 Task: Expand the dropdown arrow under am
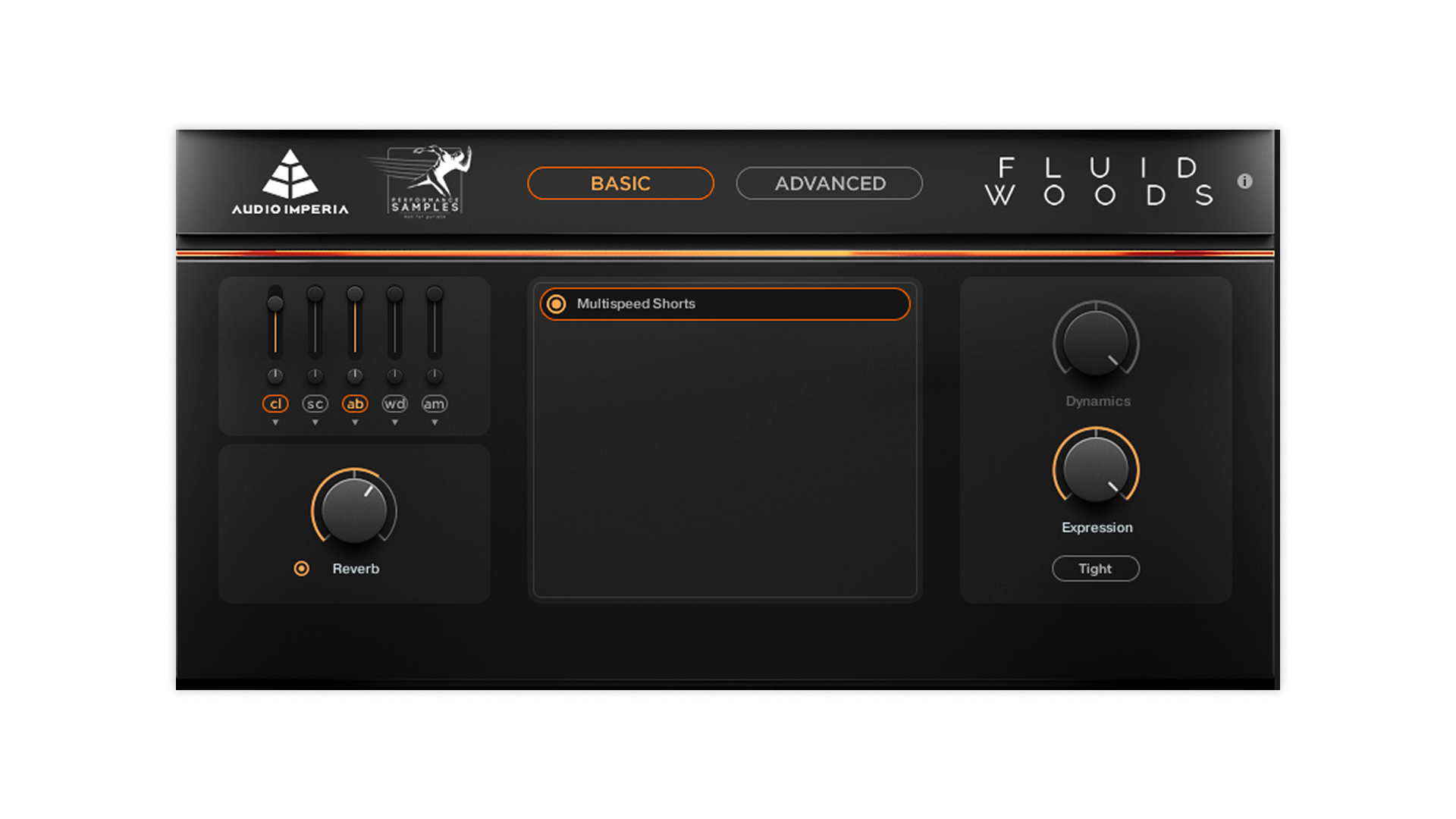[x=435, y=422]
